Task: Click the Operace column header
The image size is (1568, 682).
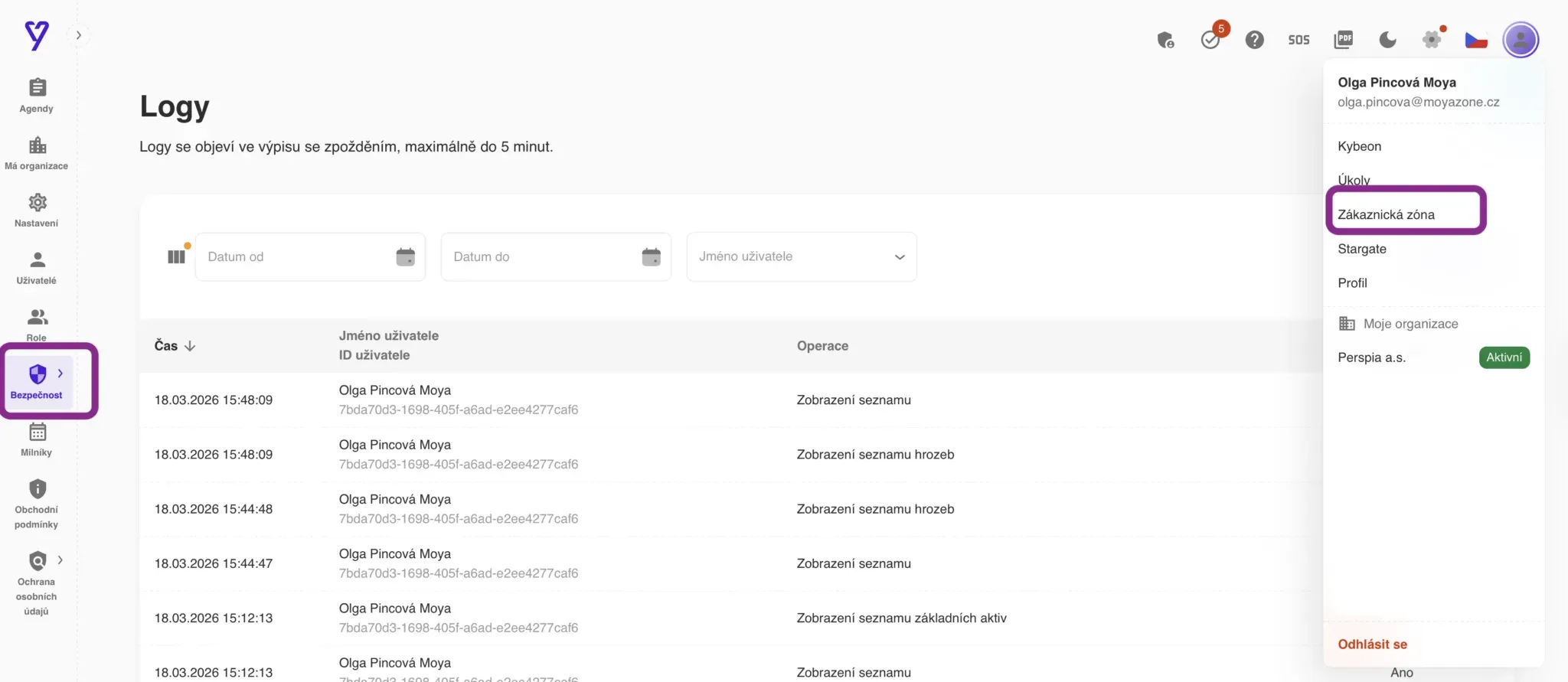Action: (x=822, y=346)
